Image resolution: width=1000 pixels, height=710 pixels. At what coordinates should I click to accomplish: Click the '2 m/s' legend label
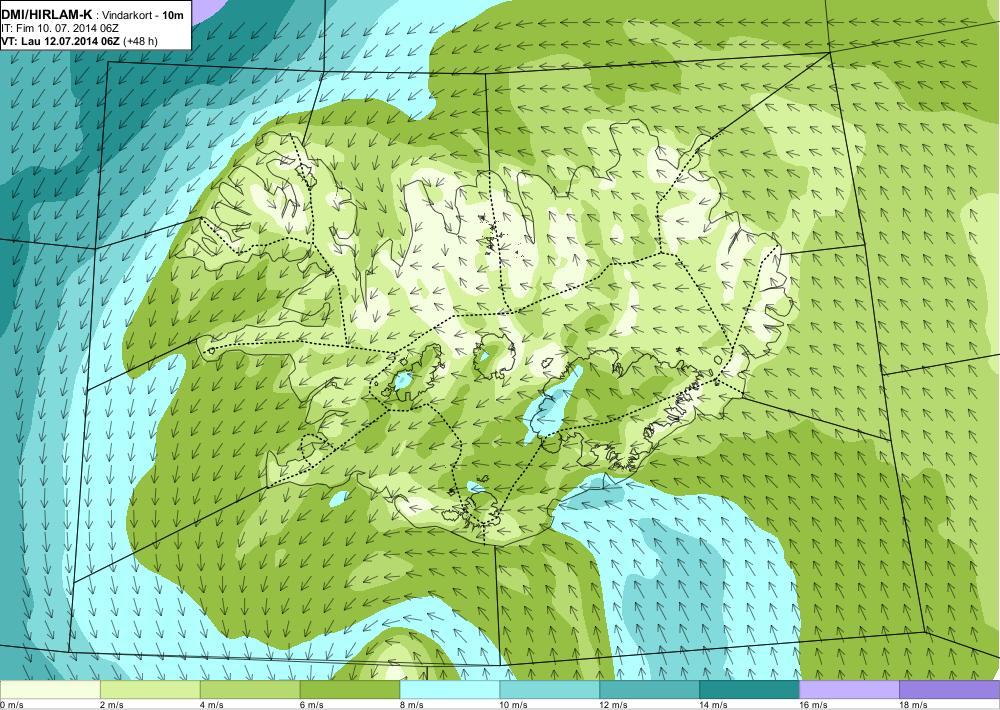(112, 705)
